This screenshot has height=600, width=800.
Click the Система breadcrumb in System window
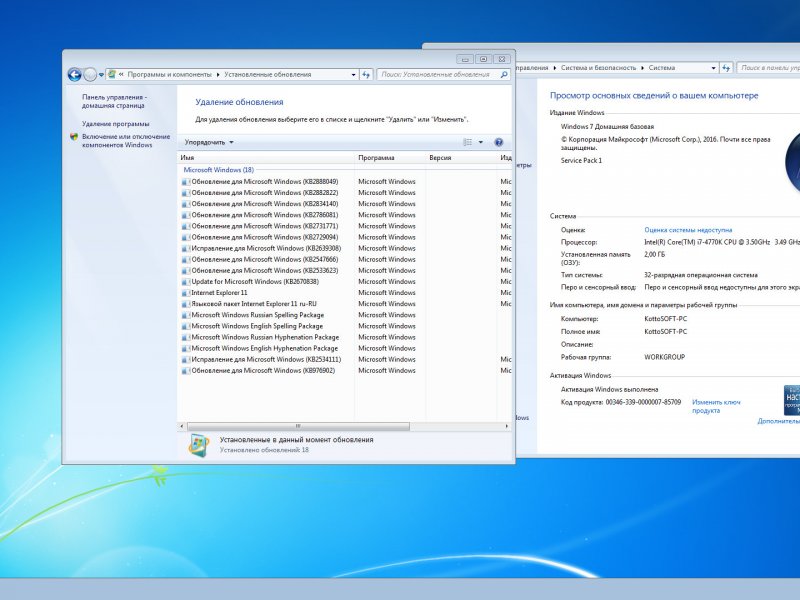point(662,68)
